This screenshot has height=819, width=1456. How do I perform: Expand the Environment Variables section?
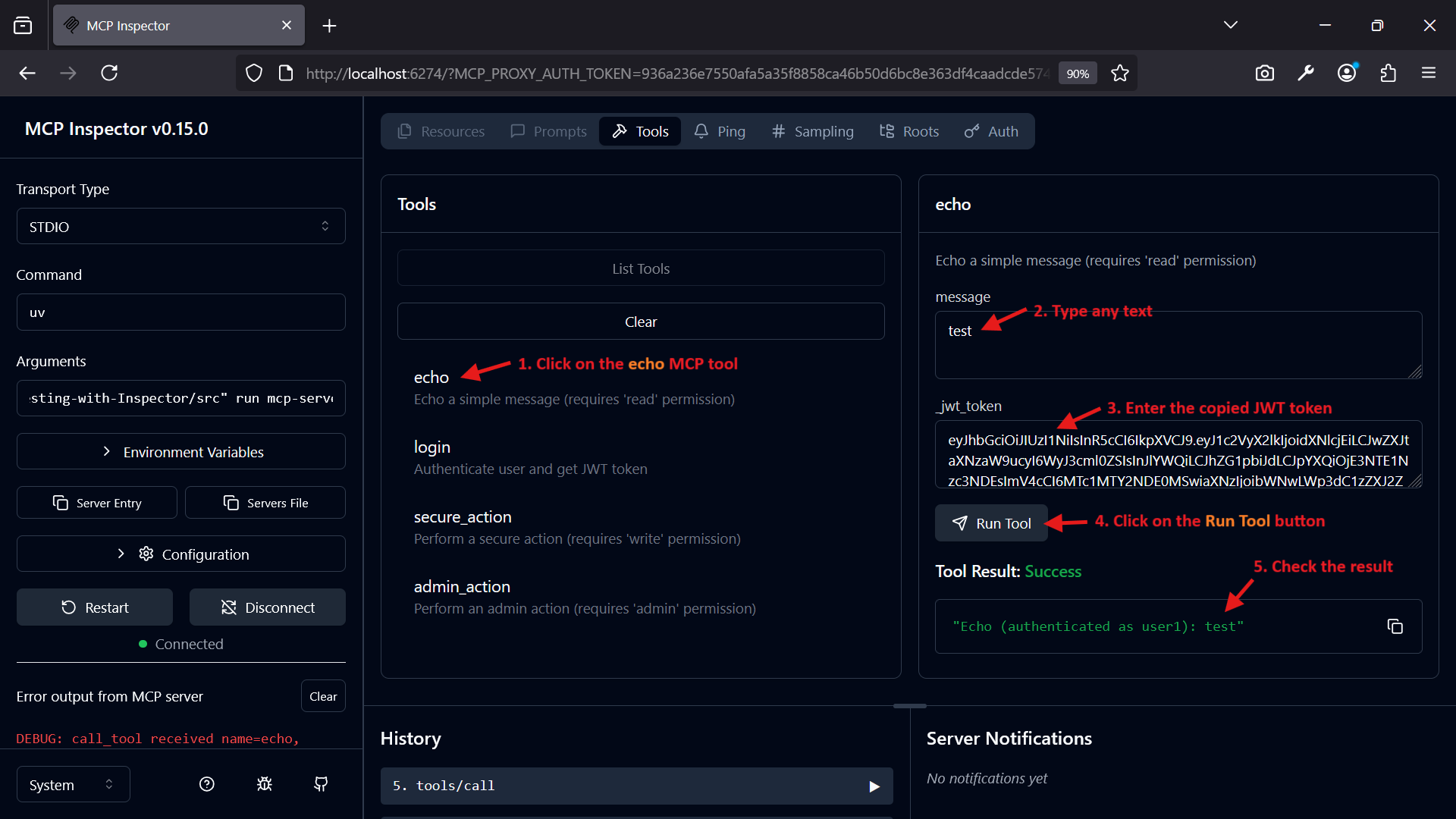point(181,451)
